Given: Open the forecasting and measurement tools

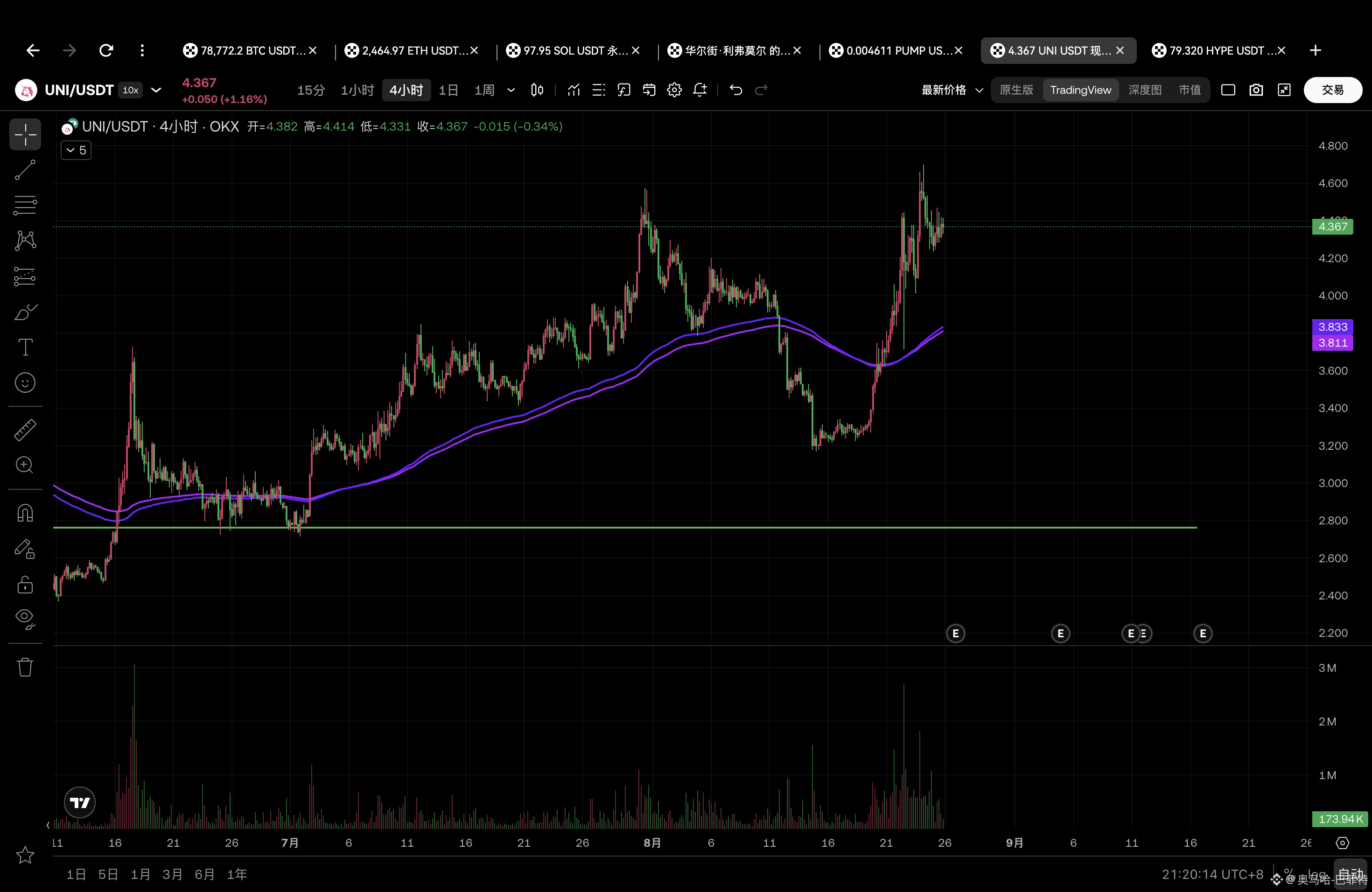Looking at the screenshot, I should pos(25,277).
